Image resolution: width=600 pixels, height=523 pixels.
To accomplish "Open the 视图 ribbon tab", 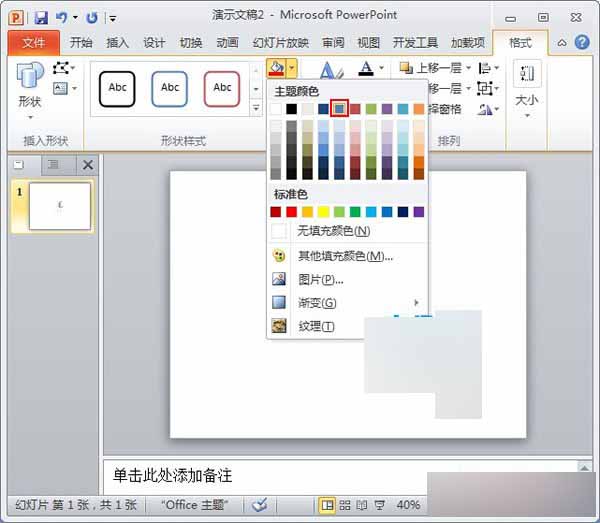I will pos(368,42).
